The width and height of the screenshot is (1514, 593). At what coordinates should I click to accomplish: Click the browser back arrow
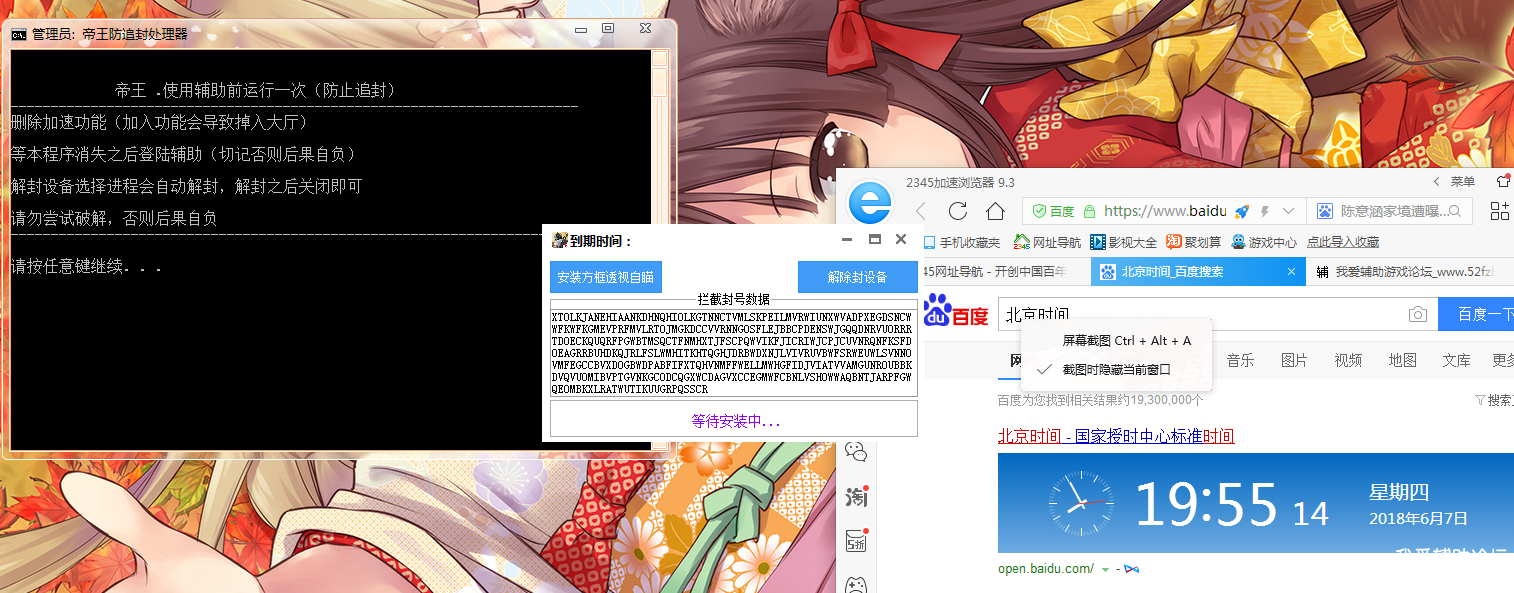(x=921, y=211)
